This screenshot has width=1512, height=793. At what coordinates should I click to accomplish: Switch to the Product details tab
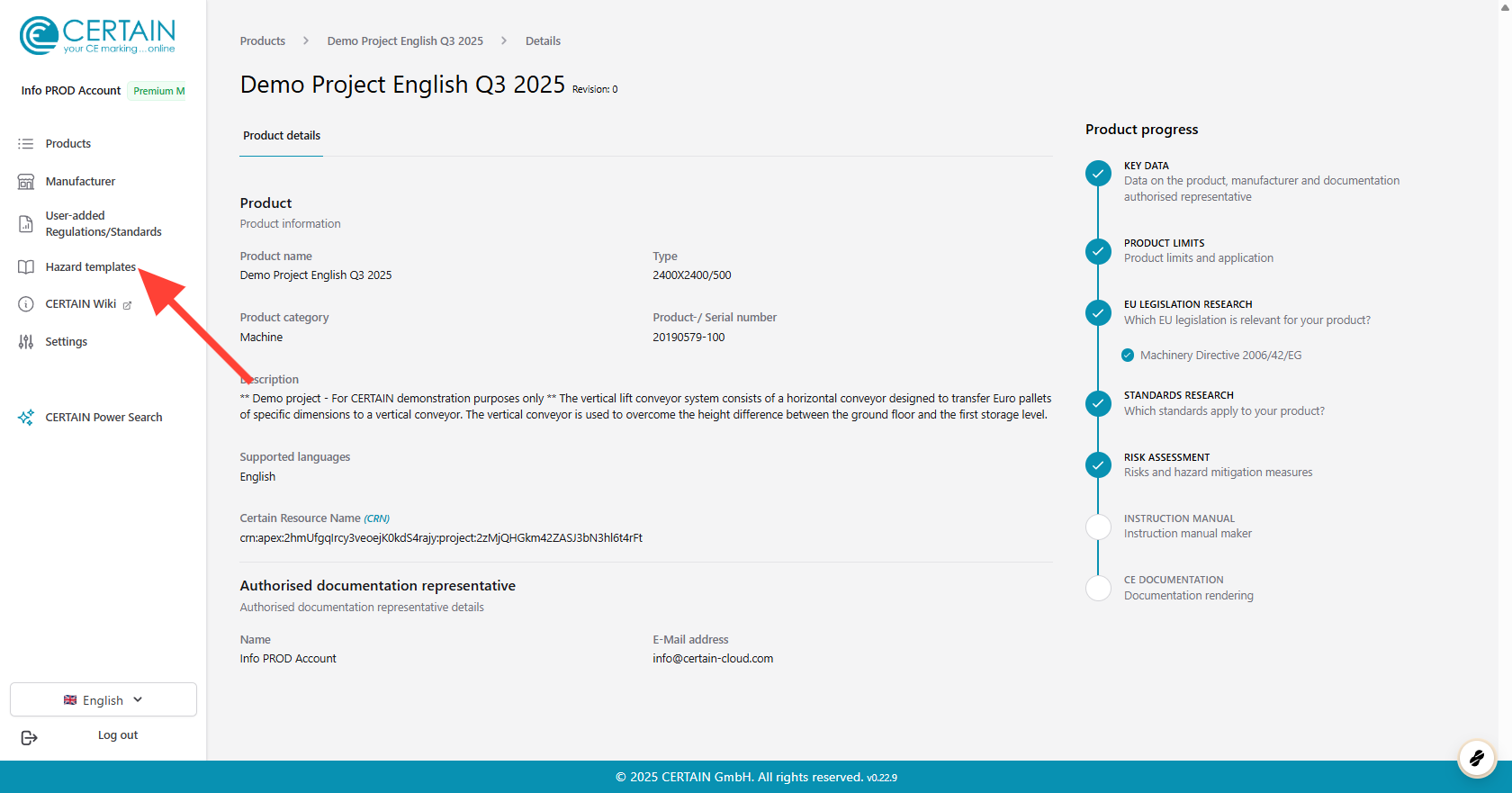tap(282, 136)
